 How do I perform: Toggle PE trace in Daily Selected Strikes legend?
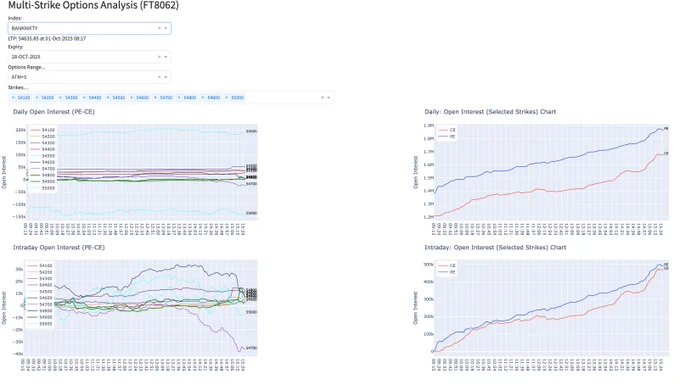coord(447,137)
